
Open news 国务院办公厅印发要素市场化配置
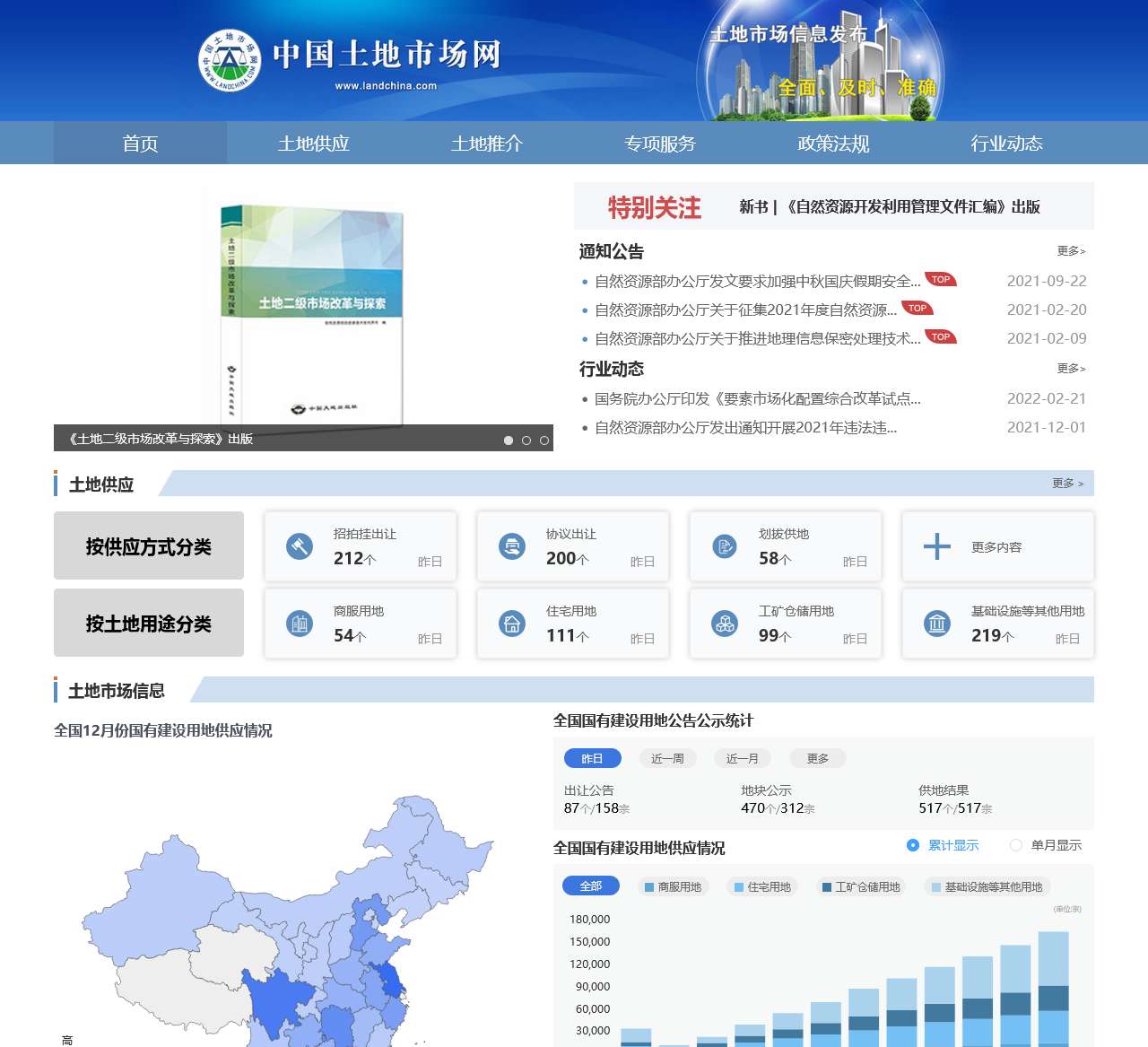(x=758, y=399)
